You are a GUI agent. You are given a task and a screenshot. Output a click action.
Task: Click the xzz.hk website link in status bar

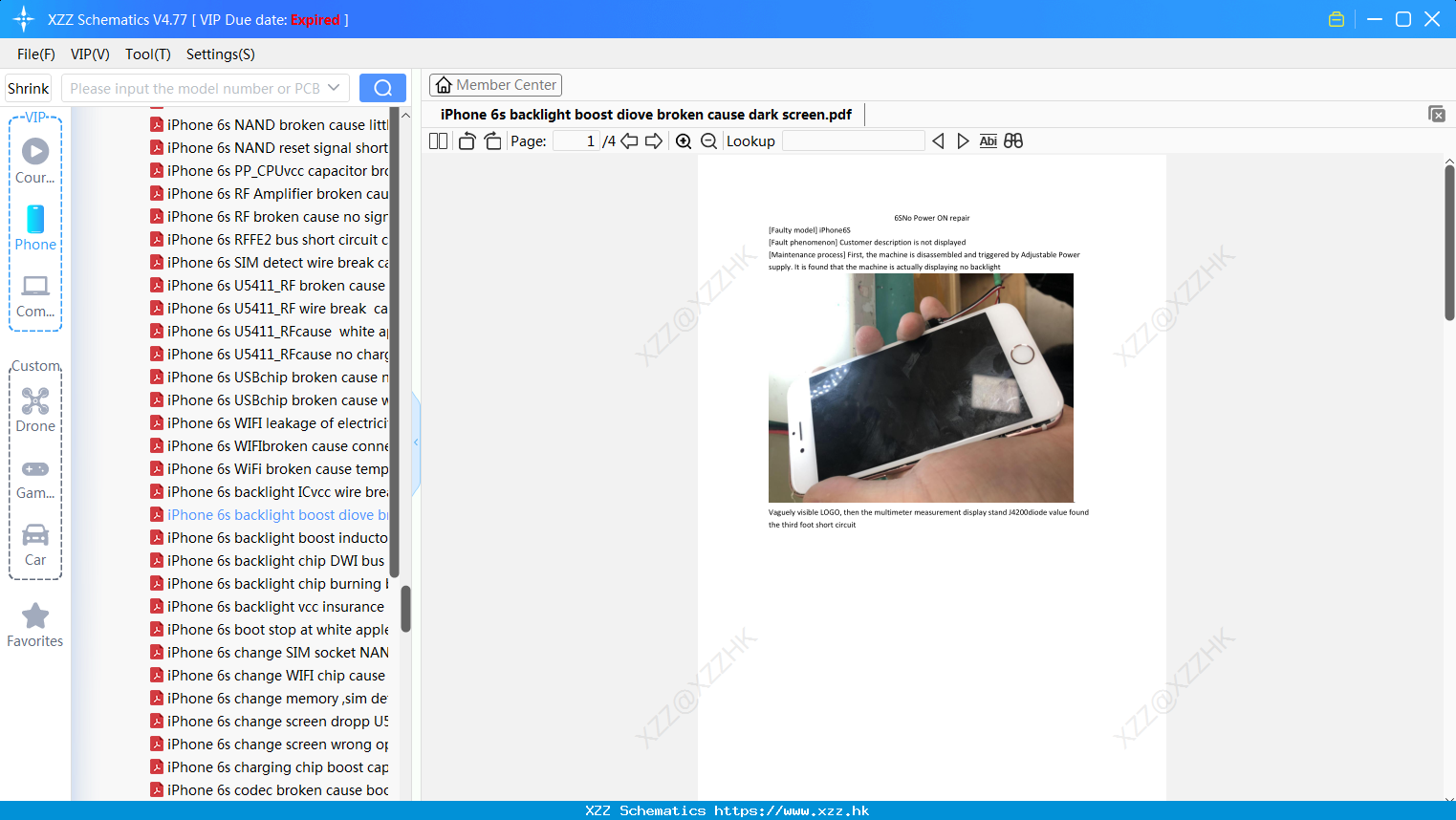coord(792,810)
